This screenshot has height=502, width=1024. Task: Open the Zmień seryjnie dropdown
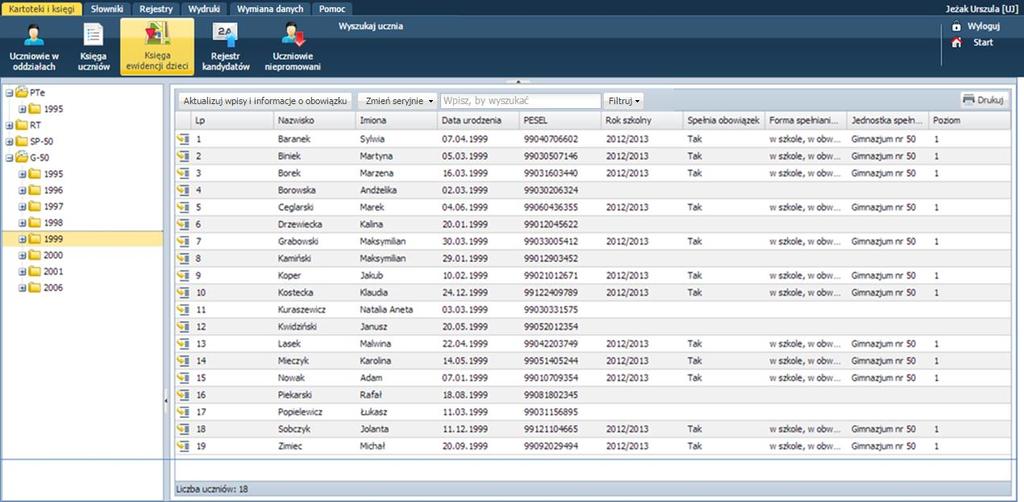pos(398,101)
